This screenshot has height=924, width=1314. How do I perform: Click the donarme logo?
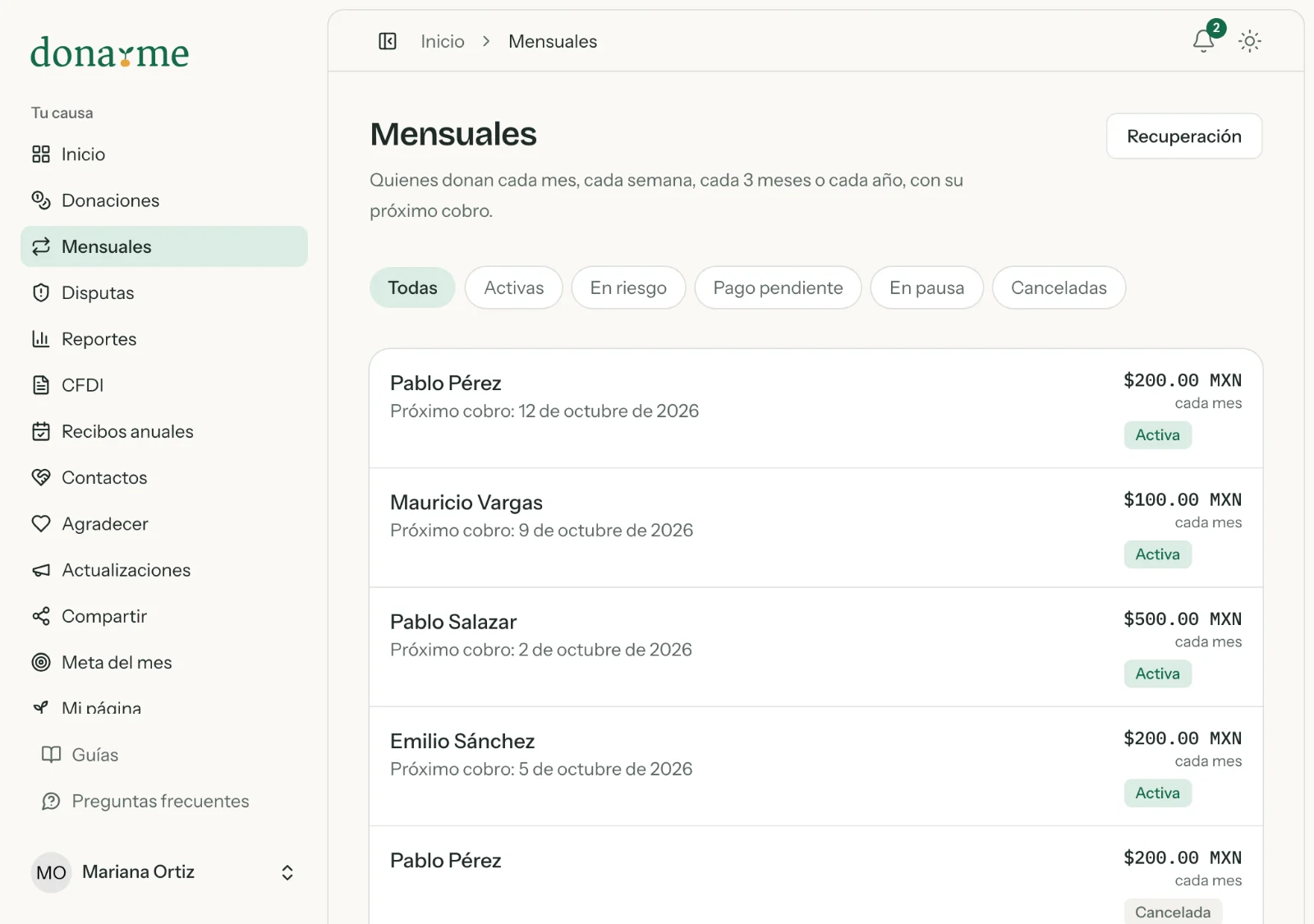[x=110, y=53]
